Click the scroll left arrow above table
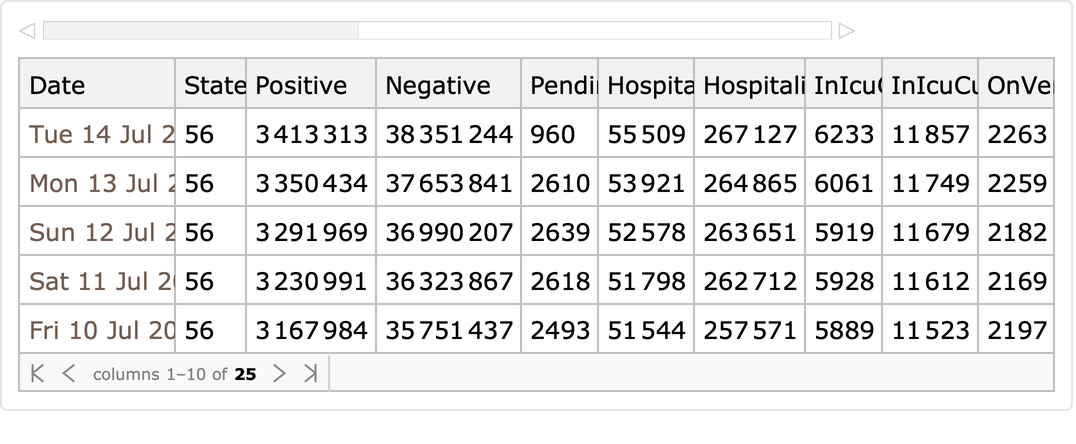This screenshot has height=444, width=1076. (x=27, y=31)
